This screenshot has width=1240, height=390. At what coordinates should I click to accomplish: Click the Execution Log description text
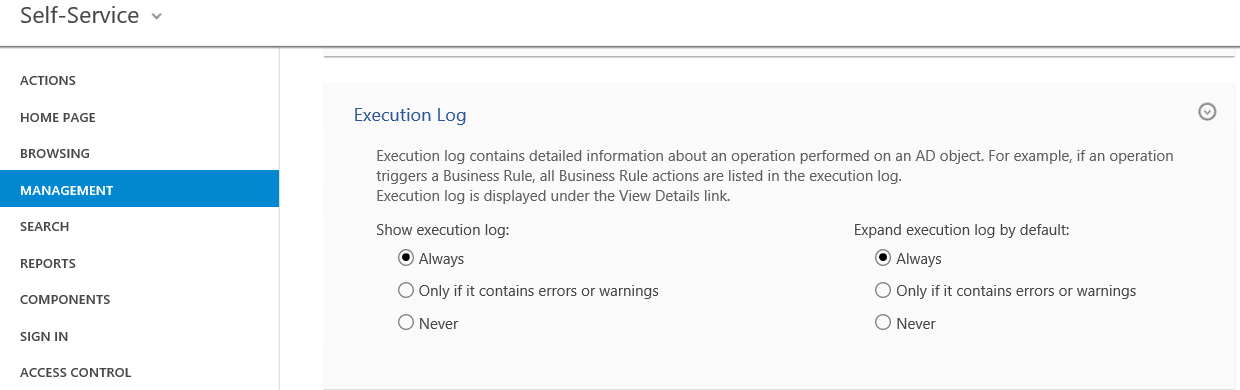coord(775,176)
